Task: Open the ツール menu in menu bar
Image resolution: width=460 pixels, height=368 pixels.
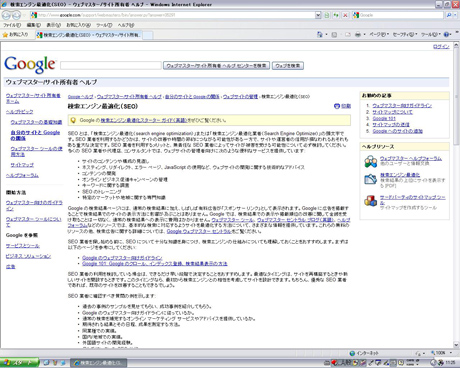Action: [x=104, y=25]
